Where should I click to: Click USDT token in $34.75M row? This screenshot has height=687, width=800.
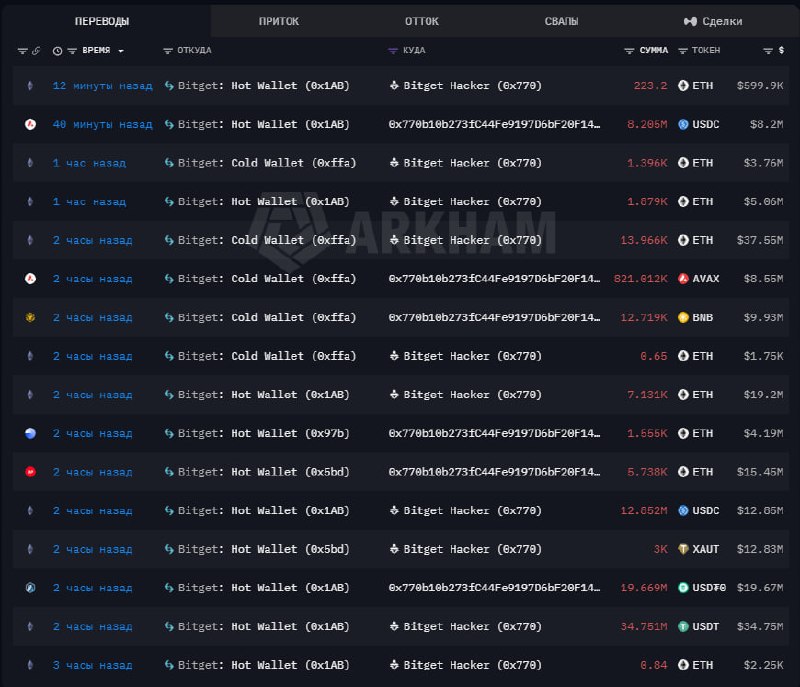[698, 626]
